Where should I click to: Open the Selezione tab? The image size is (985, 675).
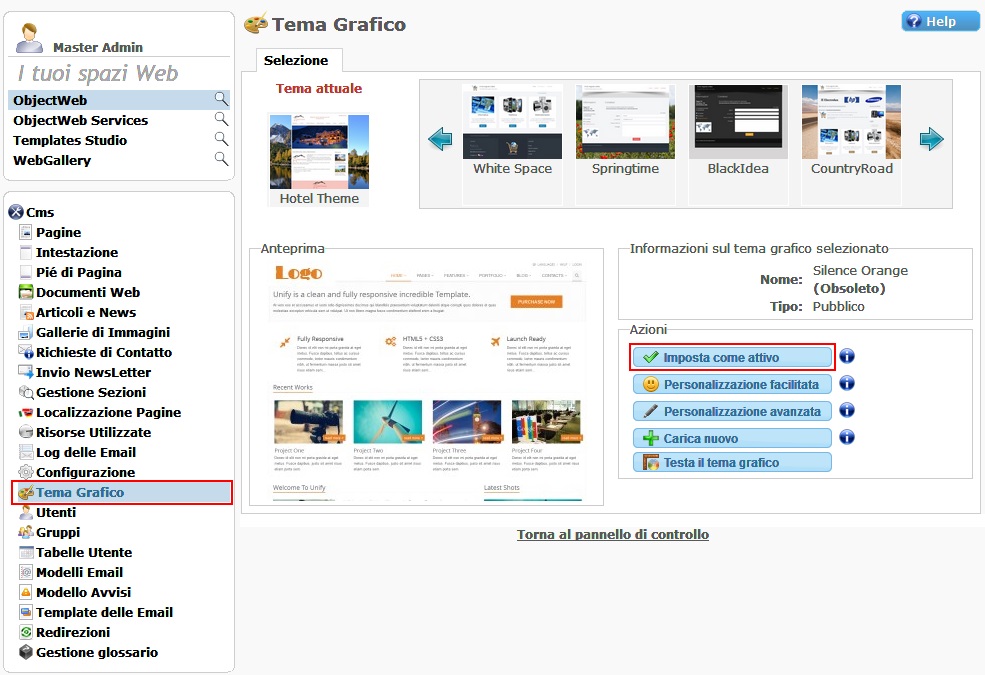click(296, 61)
